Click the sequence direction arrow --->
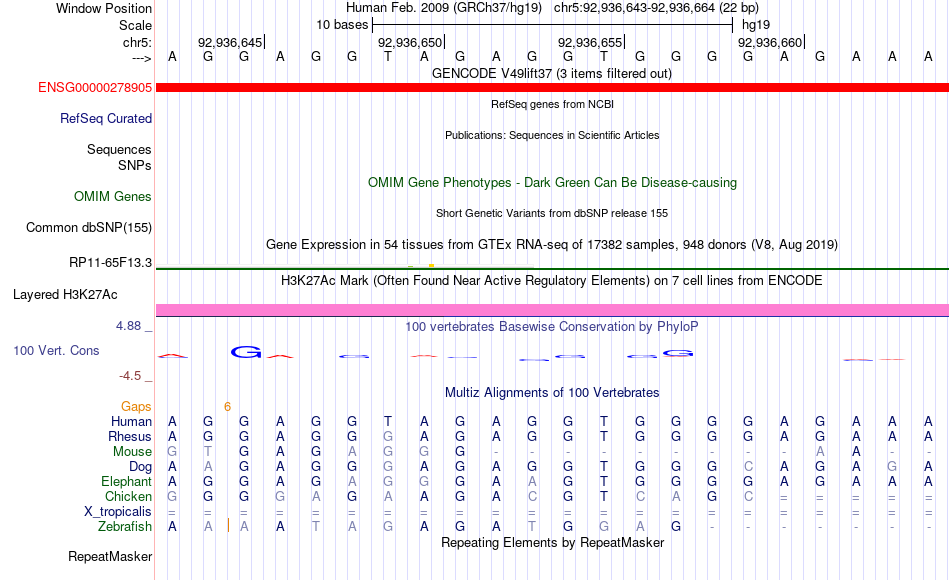The width and height of the screenshot is (950, 580). tap(141, 58)
